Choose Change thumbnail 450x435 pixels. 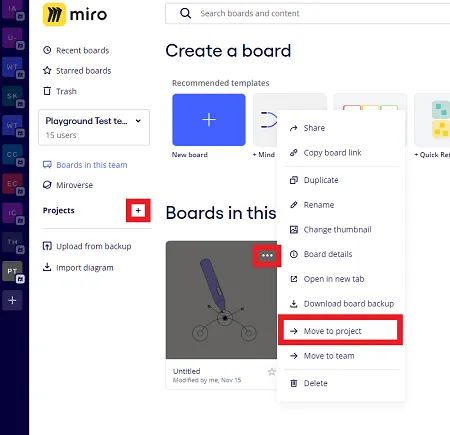[341, 229]
